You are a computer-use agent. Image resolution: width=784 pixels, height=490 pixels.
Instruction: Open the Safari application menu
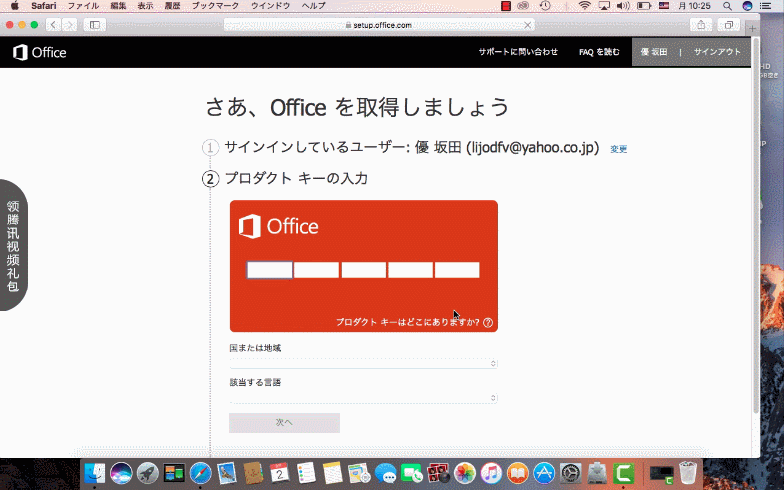44,6
